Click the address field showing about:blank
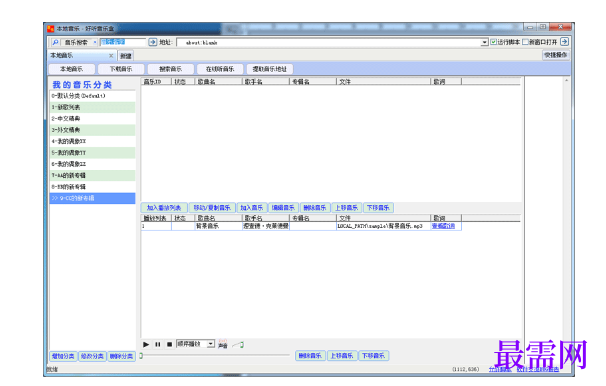 tap(329, 43)
